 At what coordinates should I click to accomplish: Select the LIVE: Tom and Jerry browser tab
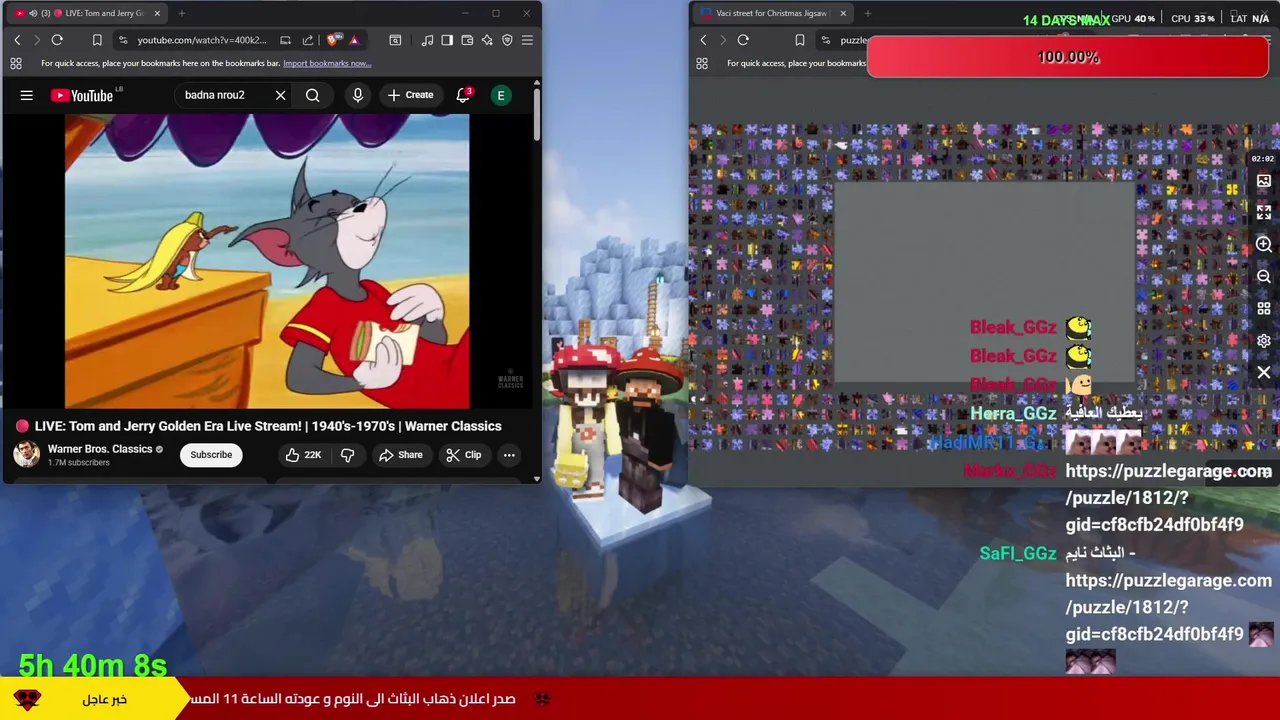coord(85,13)
